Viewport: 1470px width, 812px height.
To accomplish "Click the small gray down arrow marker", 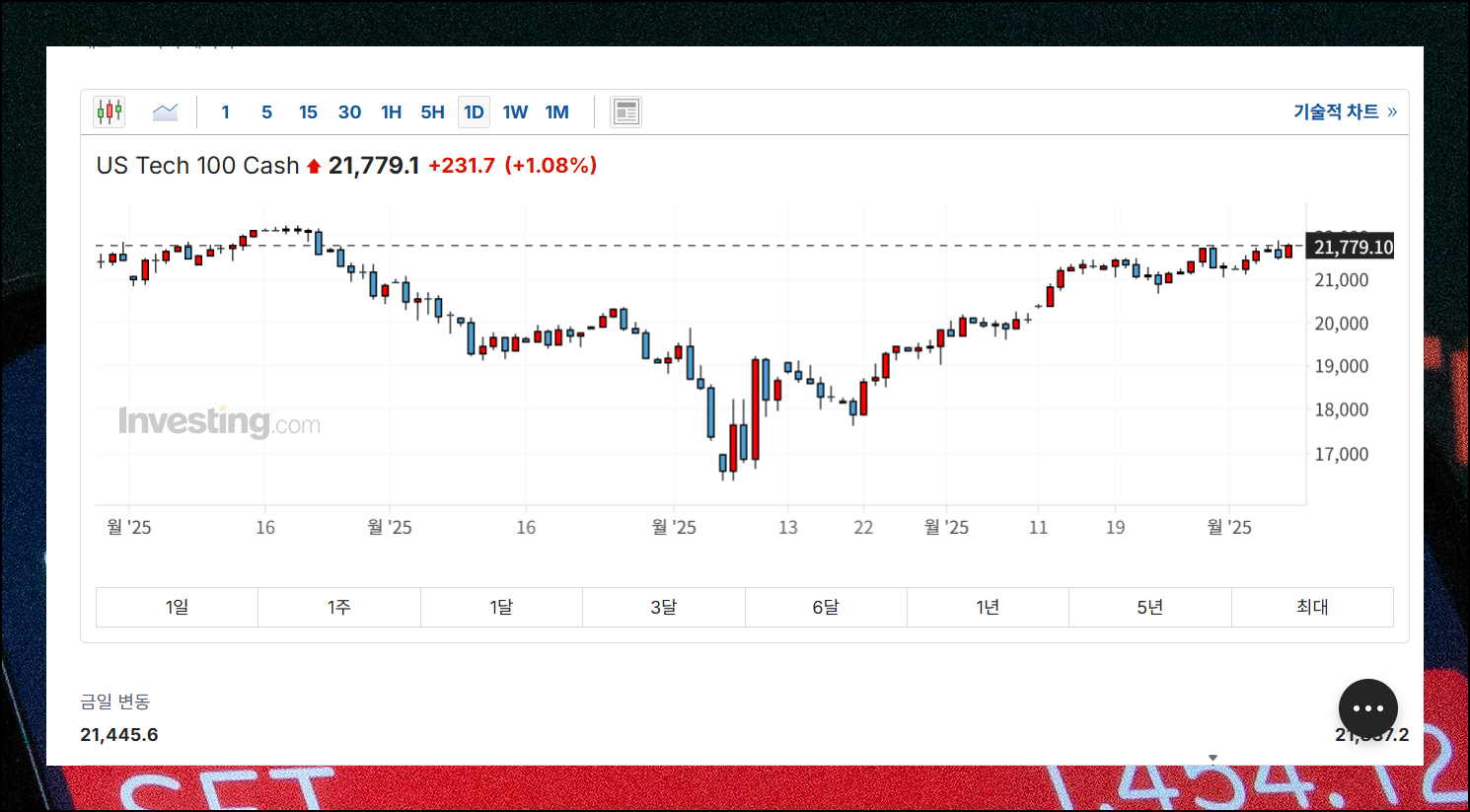I will tap(1213, 758).
